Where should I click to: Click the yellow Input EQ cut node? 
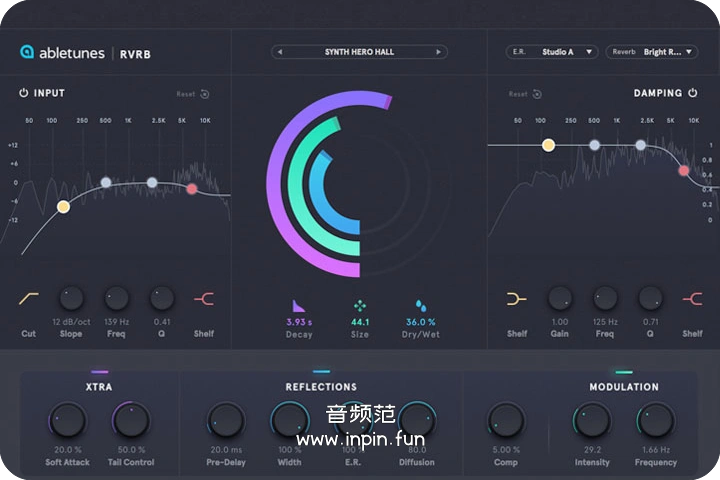tap(63, 207)
